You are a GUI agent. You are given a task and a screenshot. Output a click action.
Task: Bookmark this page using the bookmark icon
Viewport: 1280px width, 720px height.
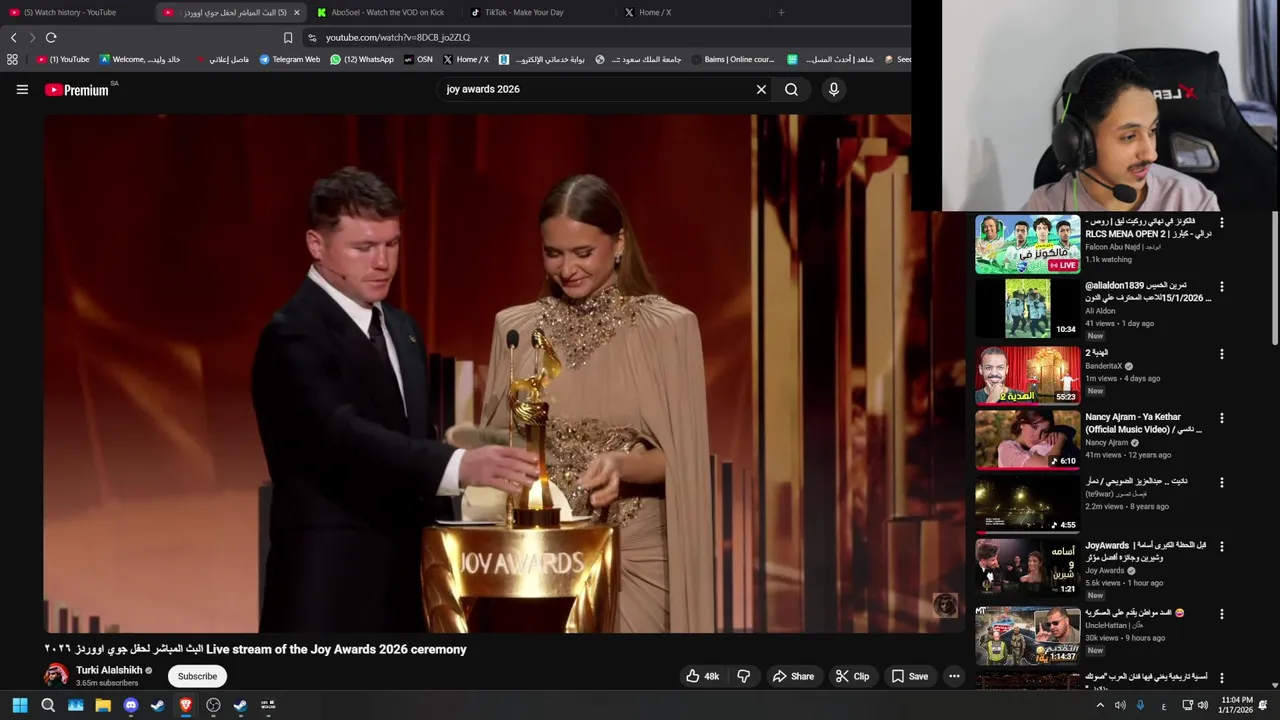[288, 37]
